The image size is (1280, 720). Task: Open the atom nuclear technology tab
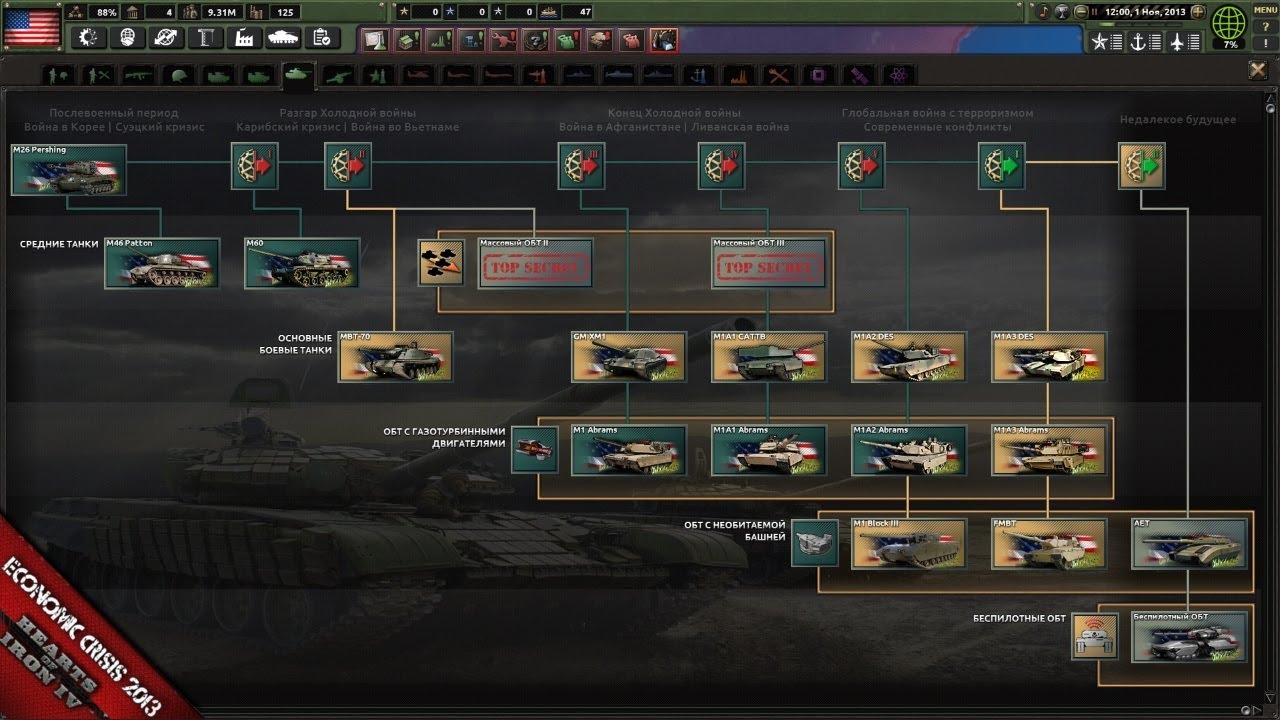coord(899,75)
